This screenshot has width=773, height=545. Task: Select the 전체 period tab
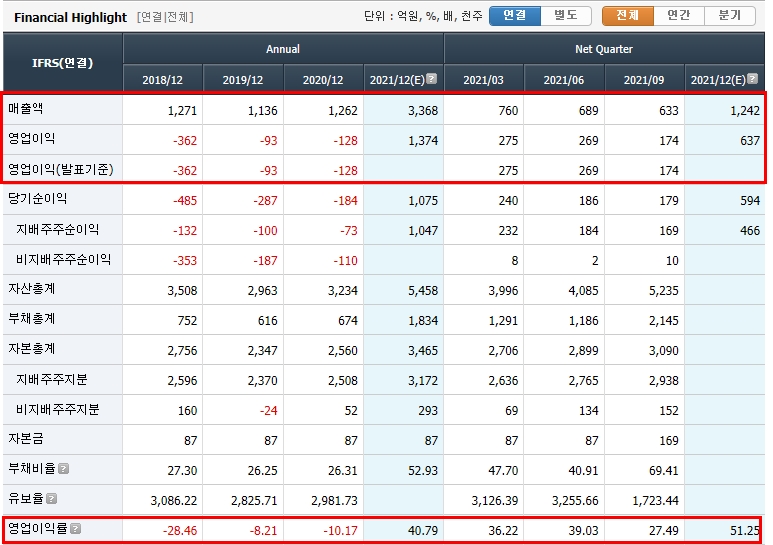tap(628, 16)
